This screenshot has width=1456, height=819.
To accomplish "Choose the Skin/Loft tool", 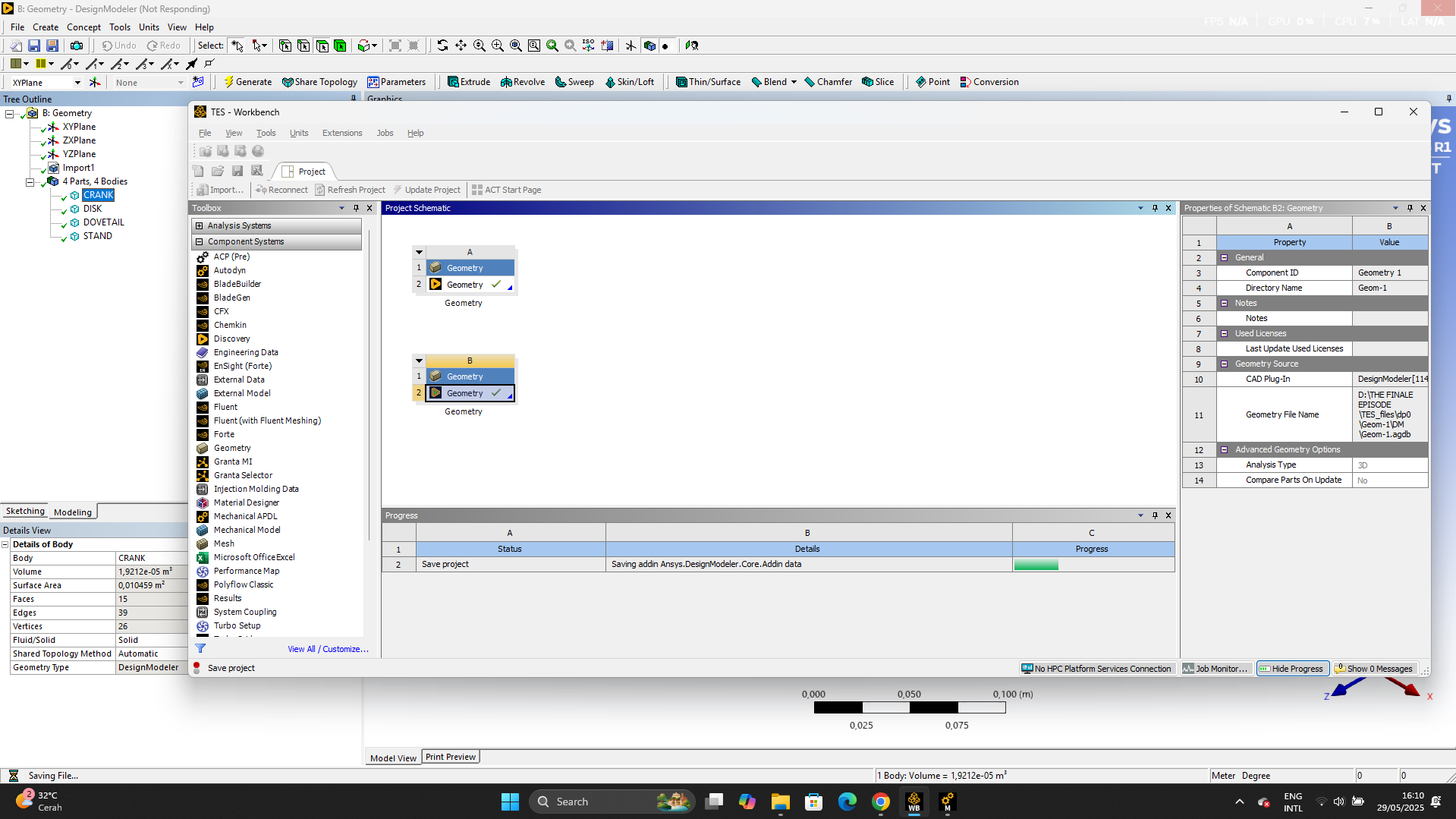I will [629, 82].
